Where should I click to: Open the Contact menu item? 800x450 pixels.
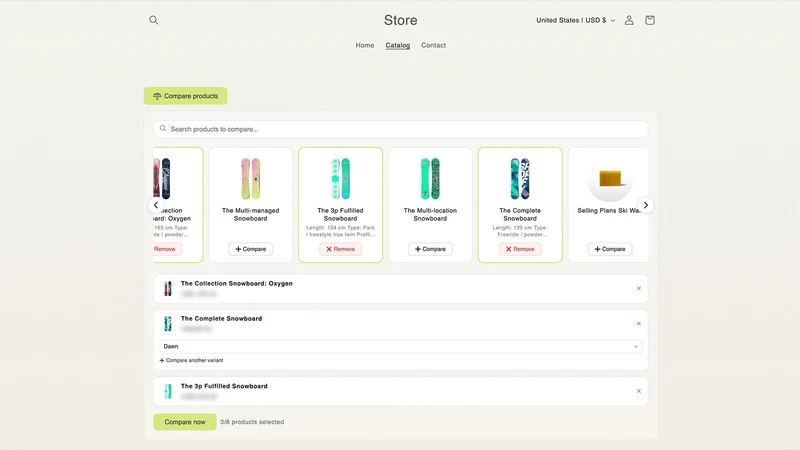pos(434,45)
